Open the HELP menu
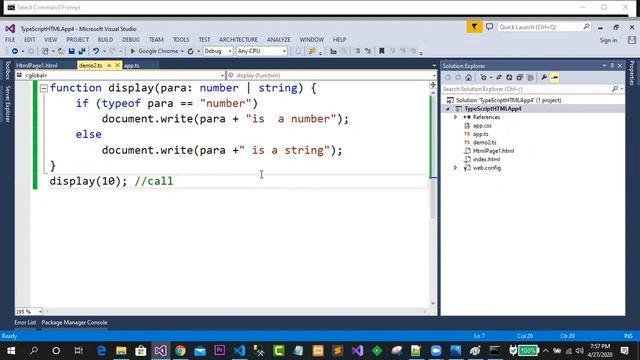 [340, 40]
